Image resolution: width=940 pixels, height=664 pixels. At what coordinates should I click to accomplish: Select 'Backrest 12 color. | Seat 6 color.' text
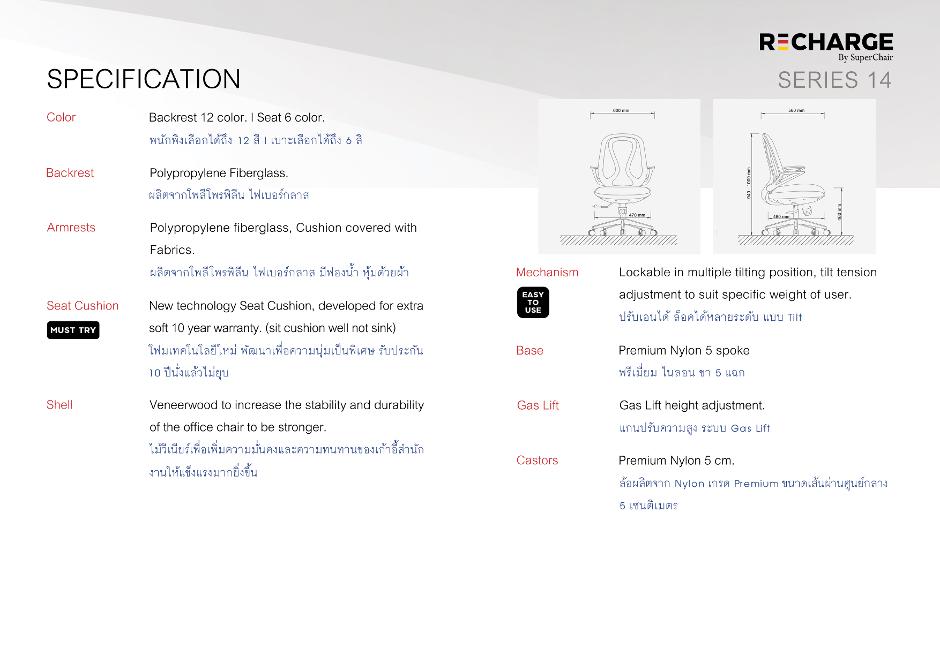point(237,117)
